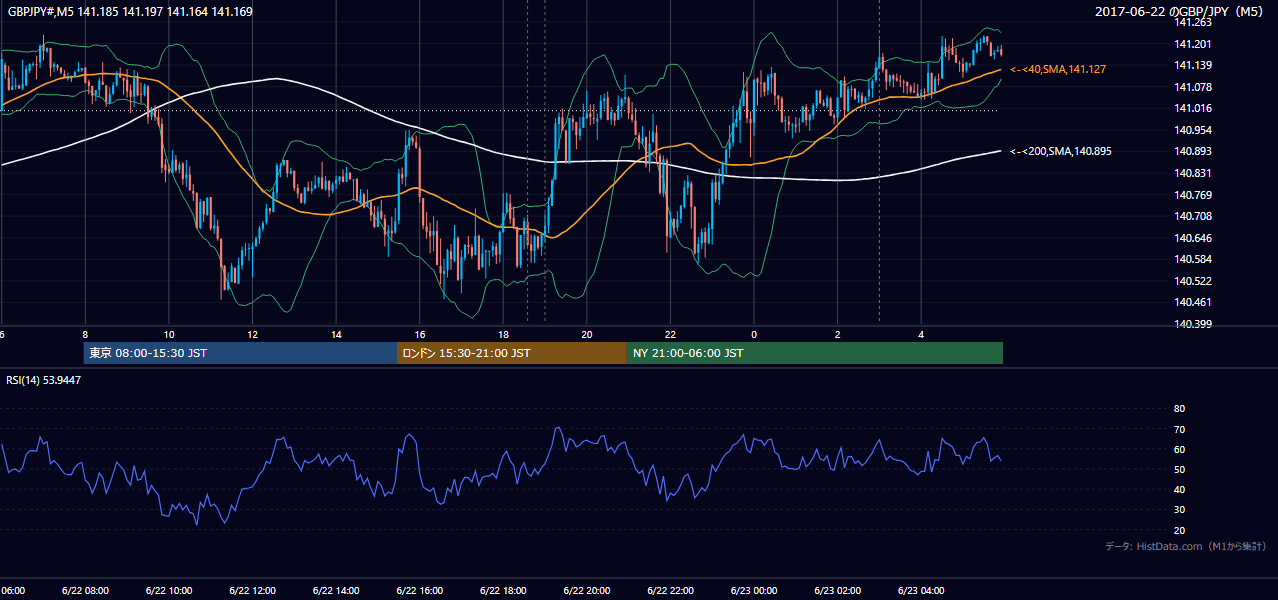The height and width of the screenshot is (600, 1278).
Task: Click price level 141.263 on the price axis
Action: tap(1192, 22)
